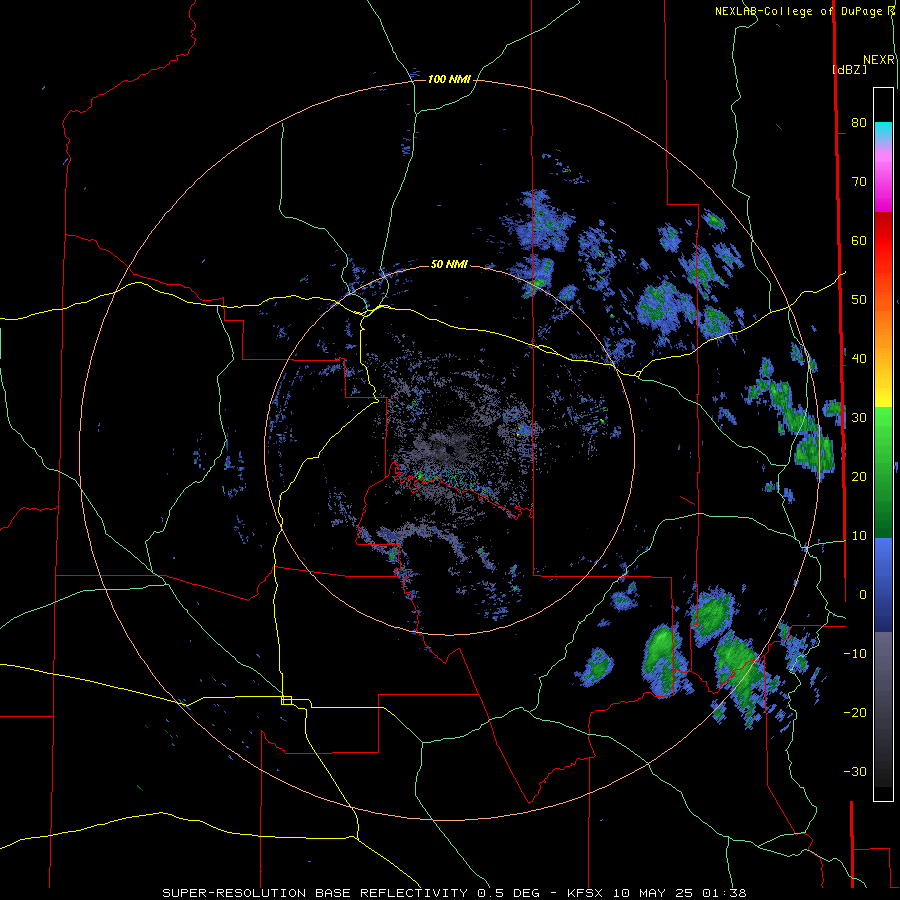The image size is (900, 900).
Task: Select the 0 value on the dBZ scale
Action: click(x=863, y=595)
